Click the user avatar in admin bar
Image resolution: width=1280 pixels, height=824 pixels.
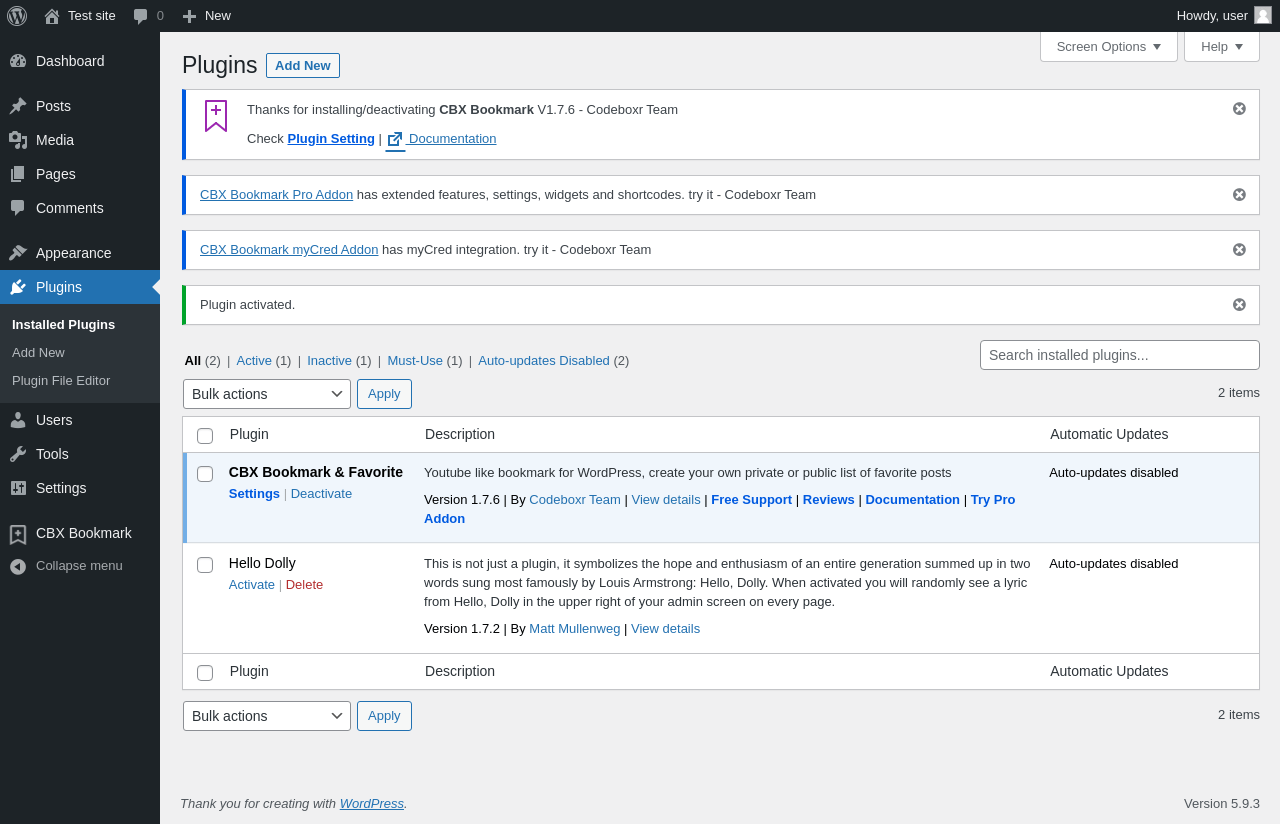click(1263, 15)
